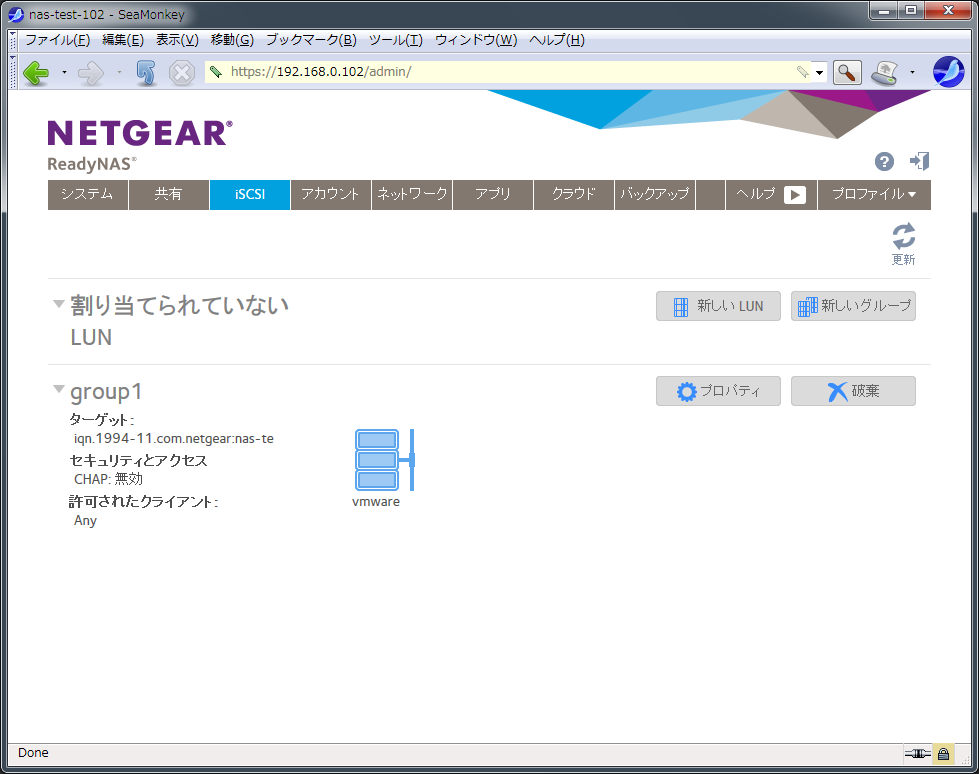This screenshot has height=774, width=979.
Task: Open the ReadyNAS help question mark icon
Action: click(884, 162)
